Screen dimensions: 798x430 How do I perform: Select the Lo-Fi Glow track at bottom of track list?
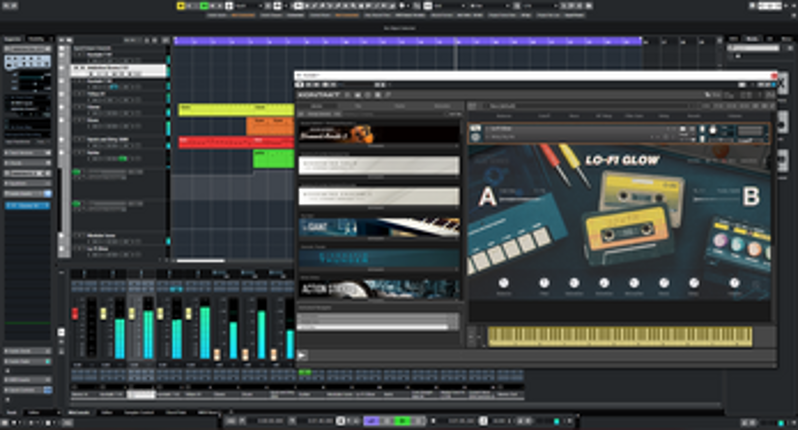point(119,249)
